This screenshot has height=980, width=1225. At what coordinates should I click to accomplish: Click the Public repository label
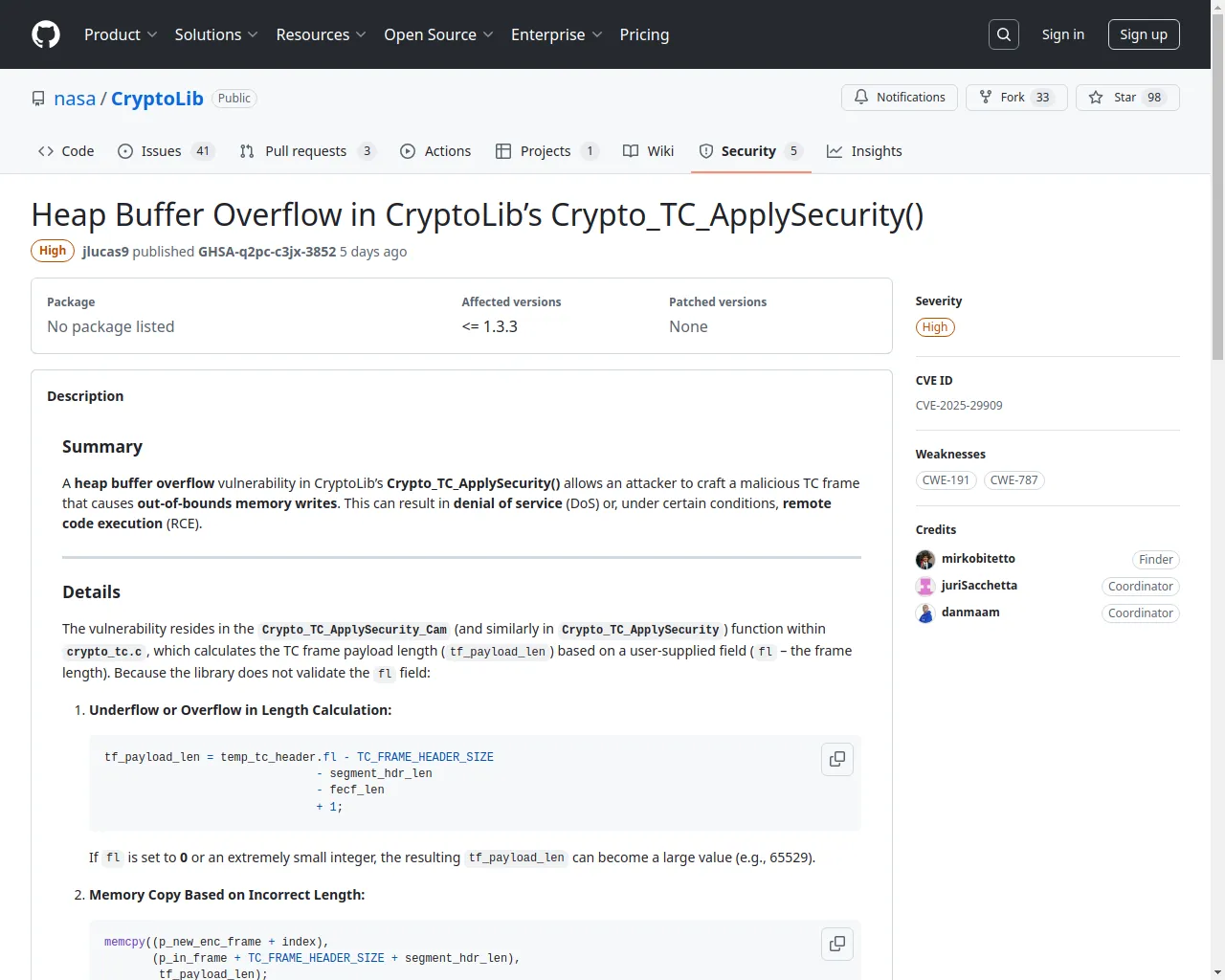[x=234, y=99]
